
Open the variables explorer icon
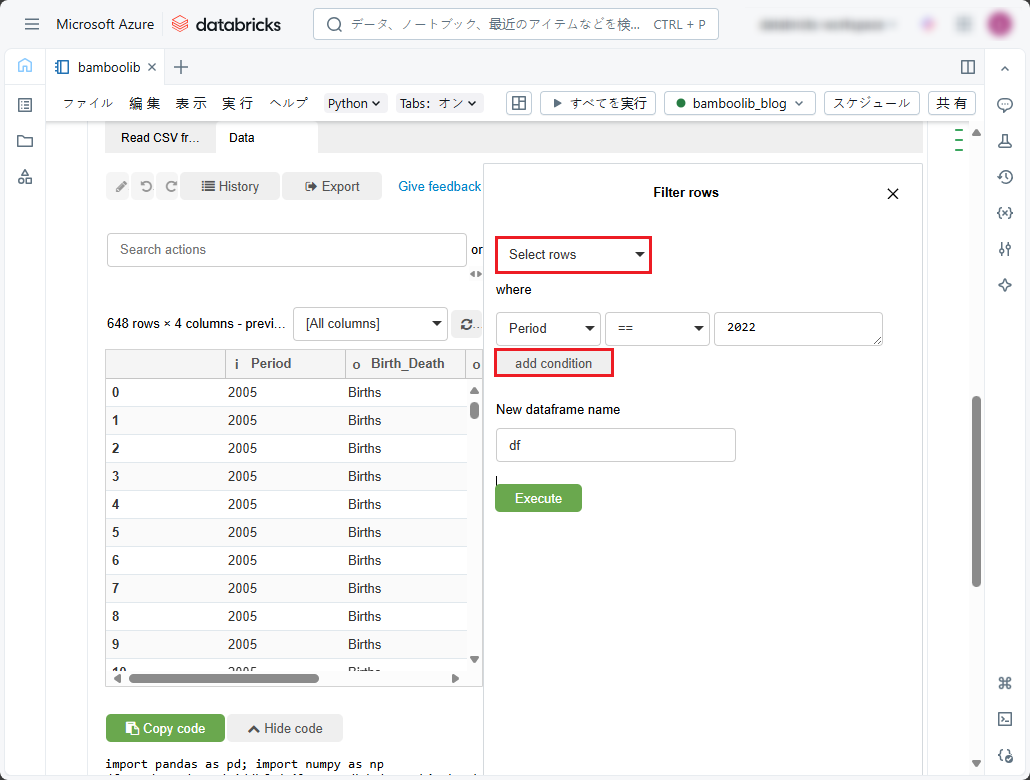[x=1005, y=213]
